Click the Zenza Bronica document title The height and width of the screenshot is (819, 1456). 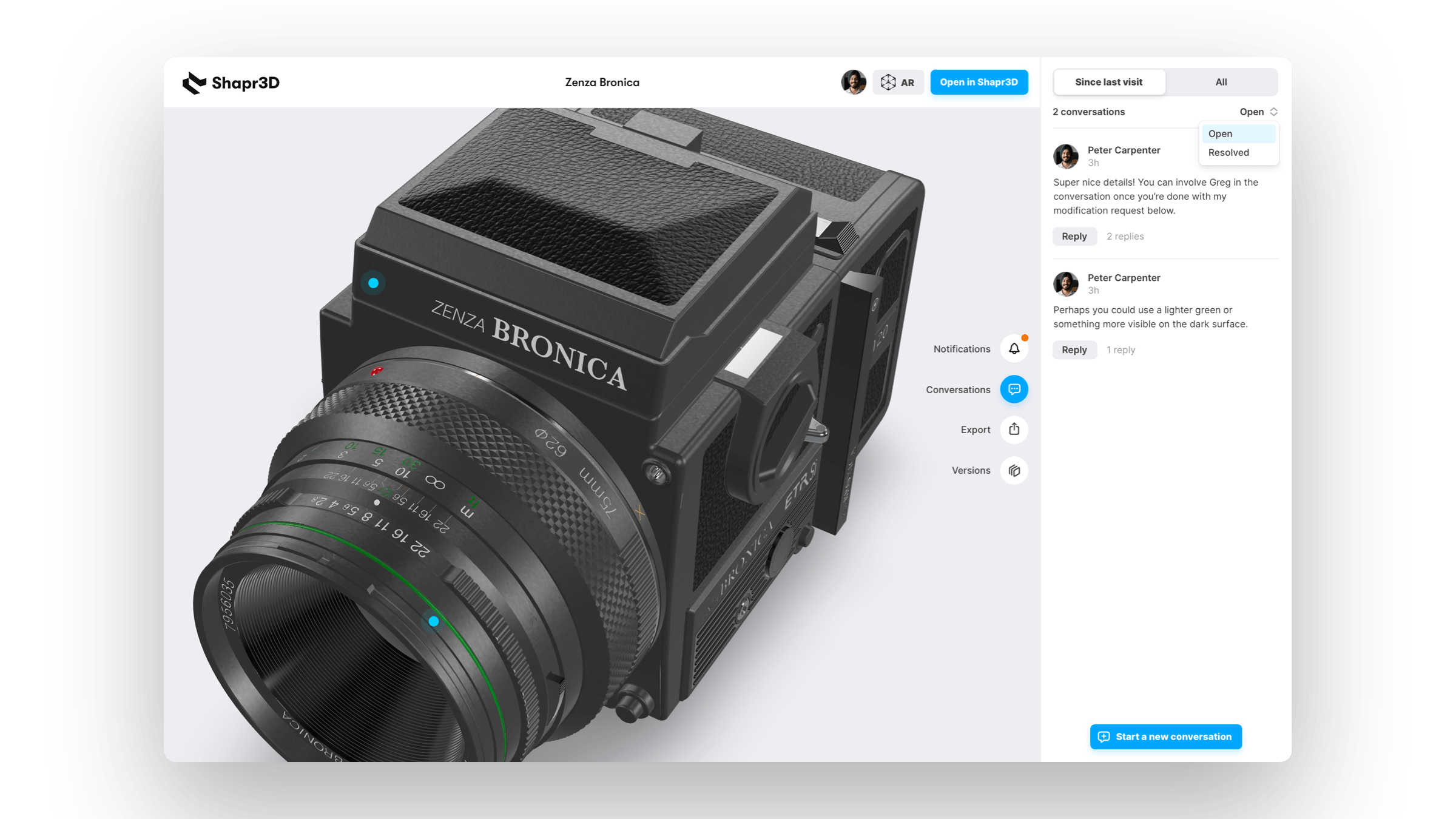click(602, 83)
